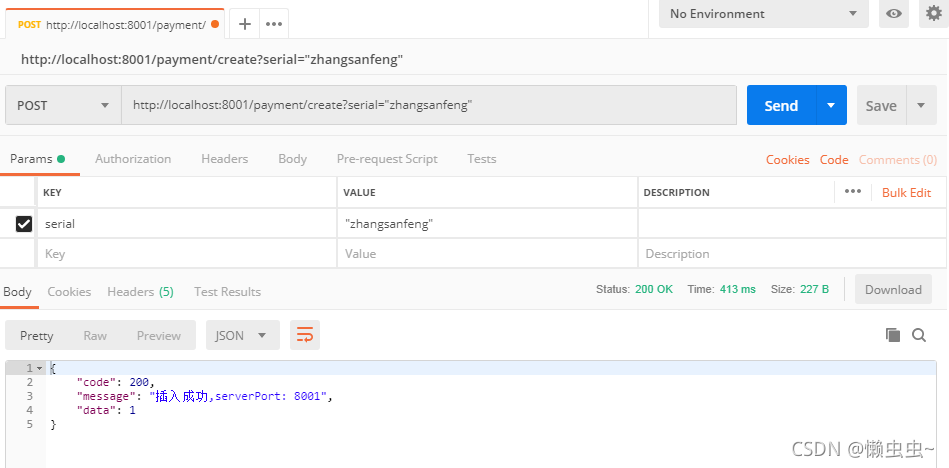Open the request Headers tab
This screenshot has width=949, height=468.
click(225, 159)
